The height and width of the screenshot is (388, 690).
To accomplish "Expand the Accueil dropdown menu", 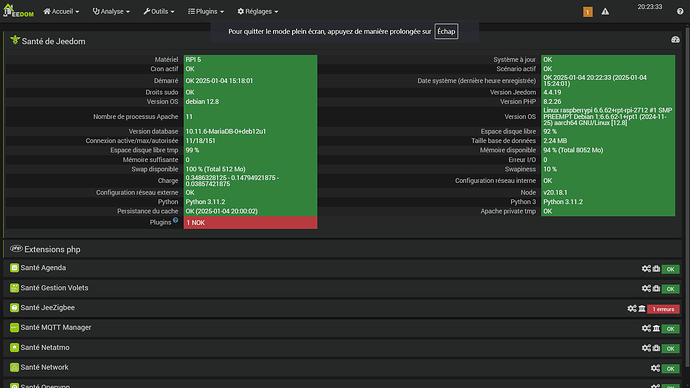I will 61,11.
